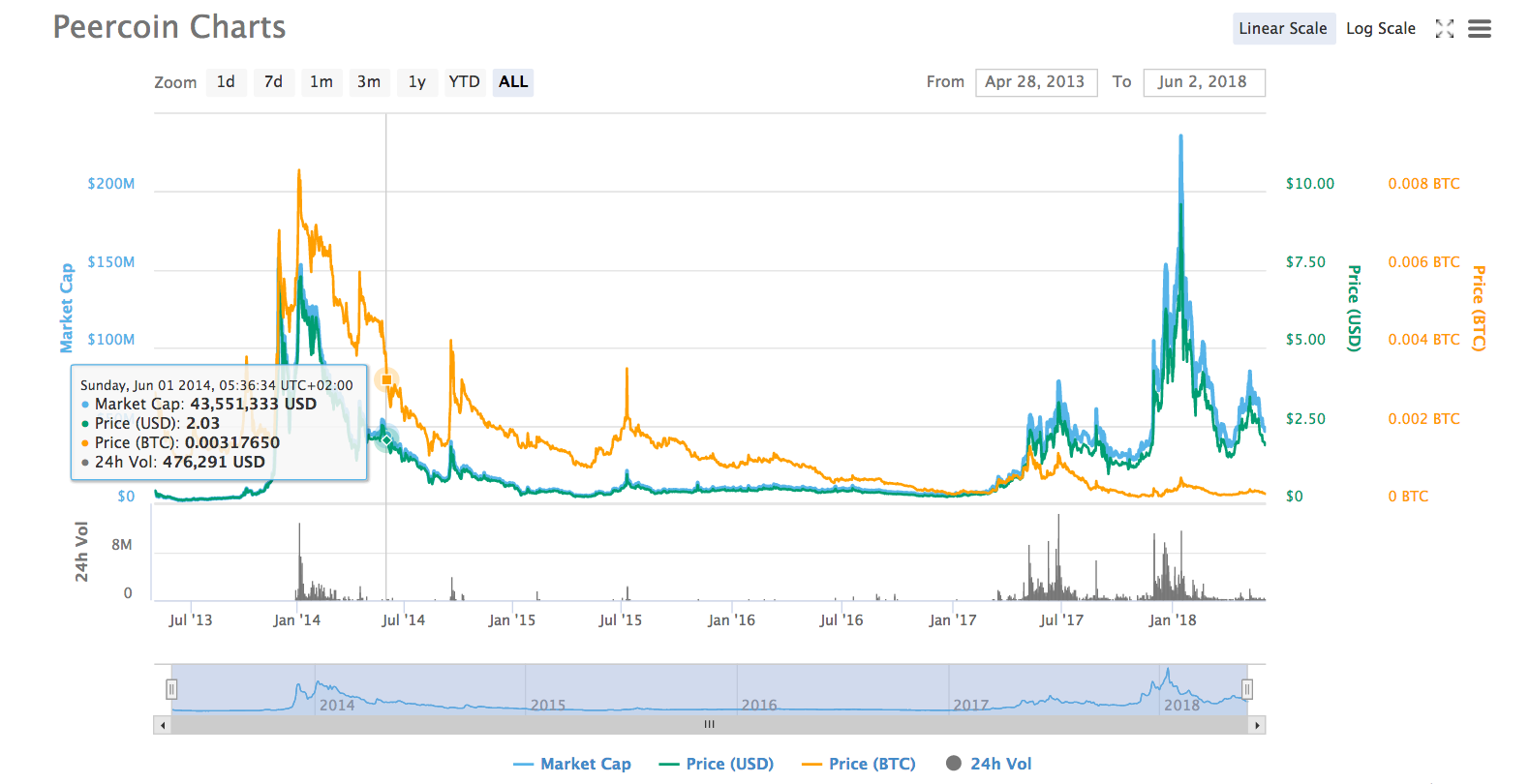Set zoom to 3m
1530x784 pixels.
pyautogui.click(x=369, y=82)
